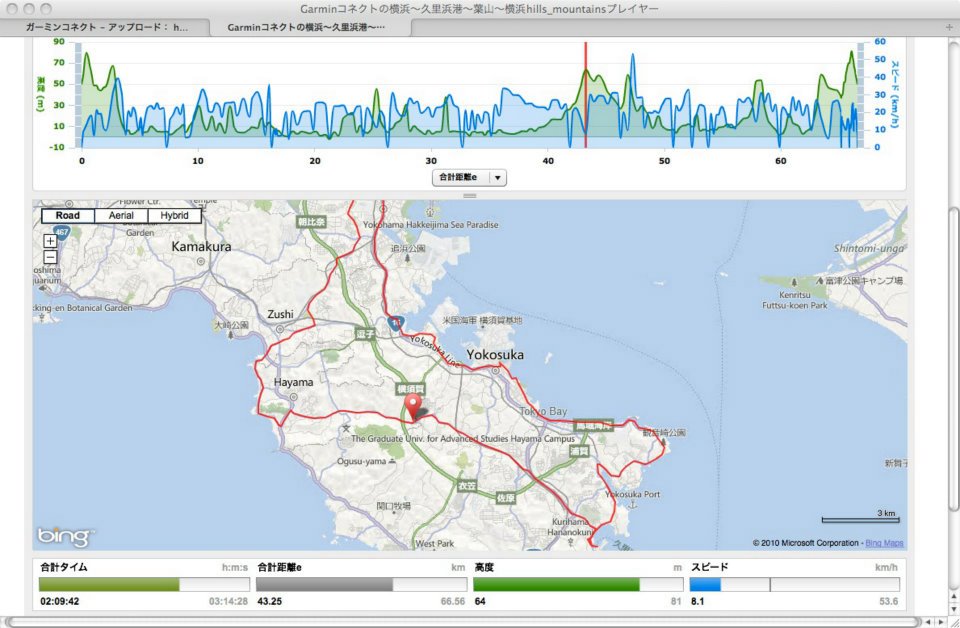Click the 朝比奈 interchange sign on the map
Viewport: 960px width, 628px height.
(311, 222)
